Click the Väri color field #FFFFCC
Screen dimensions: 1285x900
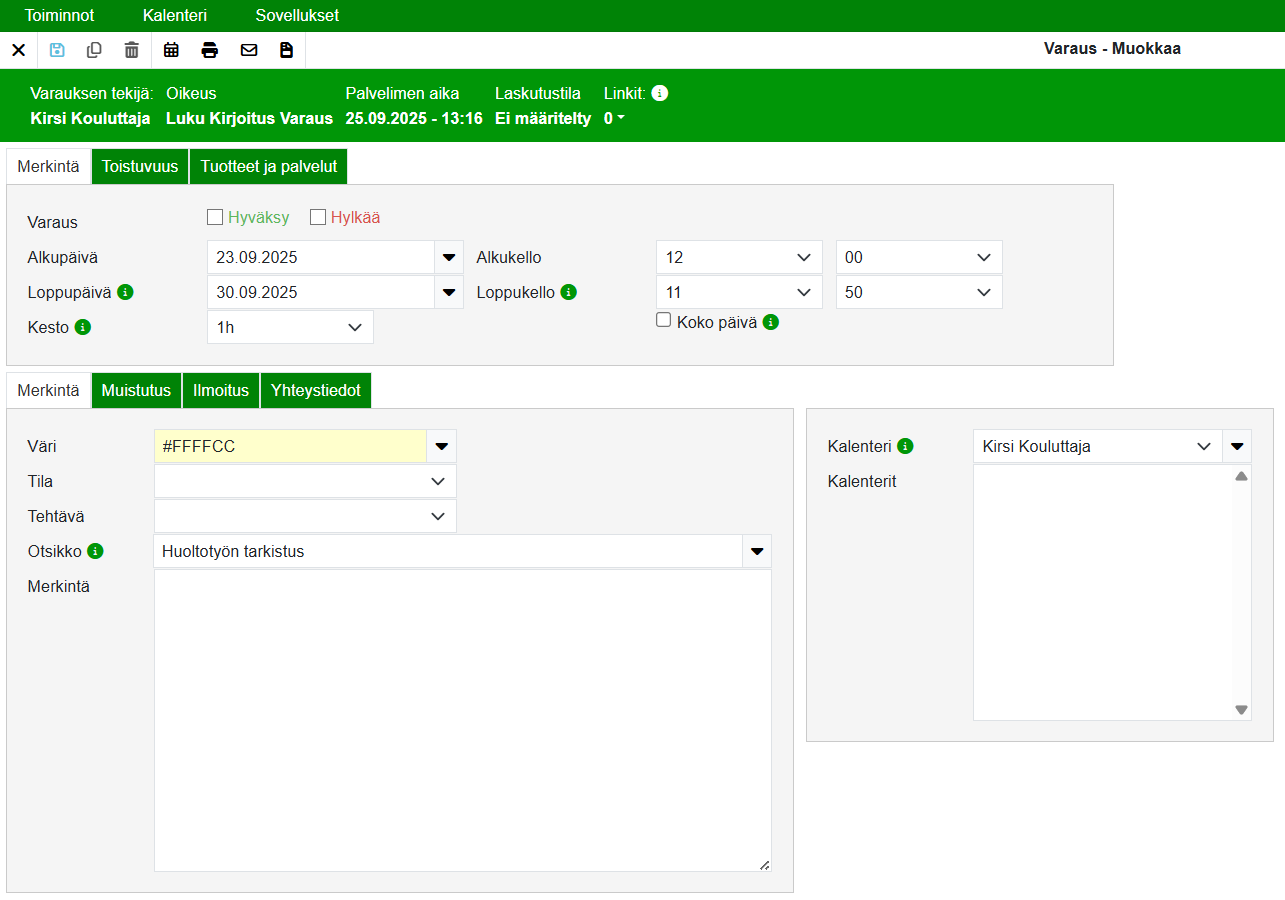coord(290,446)
